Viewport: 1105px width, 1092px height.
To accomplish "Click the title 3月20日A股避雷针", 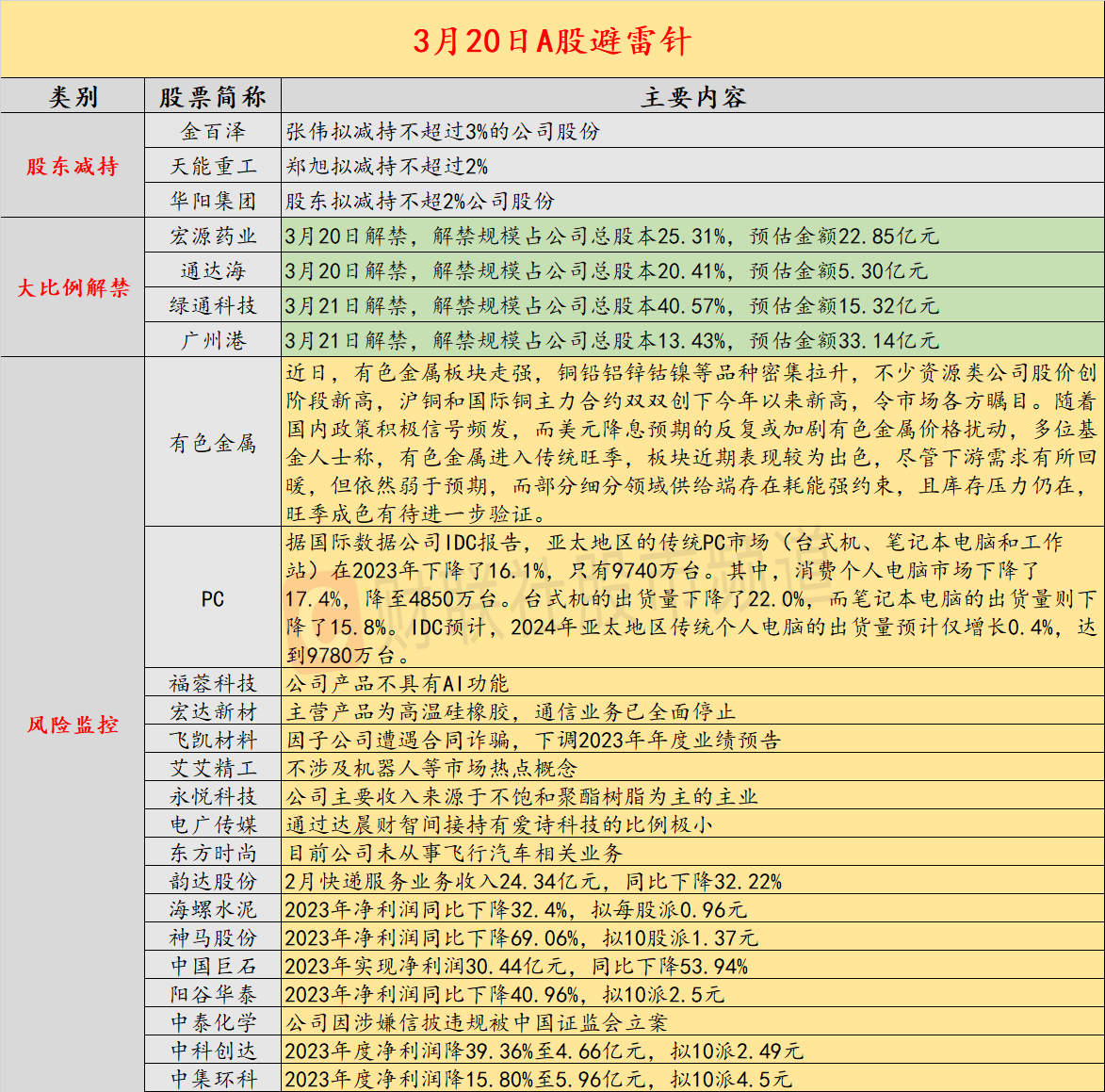I will [x=552, y=41].
